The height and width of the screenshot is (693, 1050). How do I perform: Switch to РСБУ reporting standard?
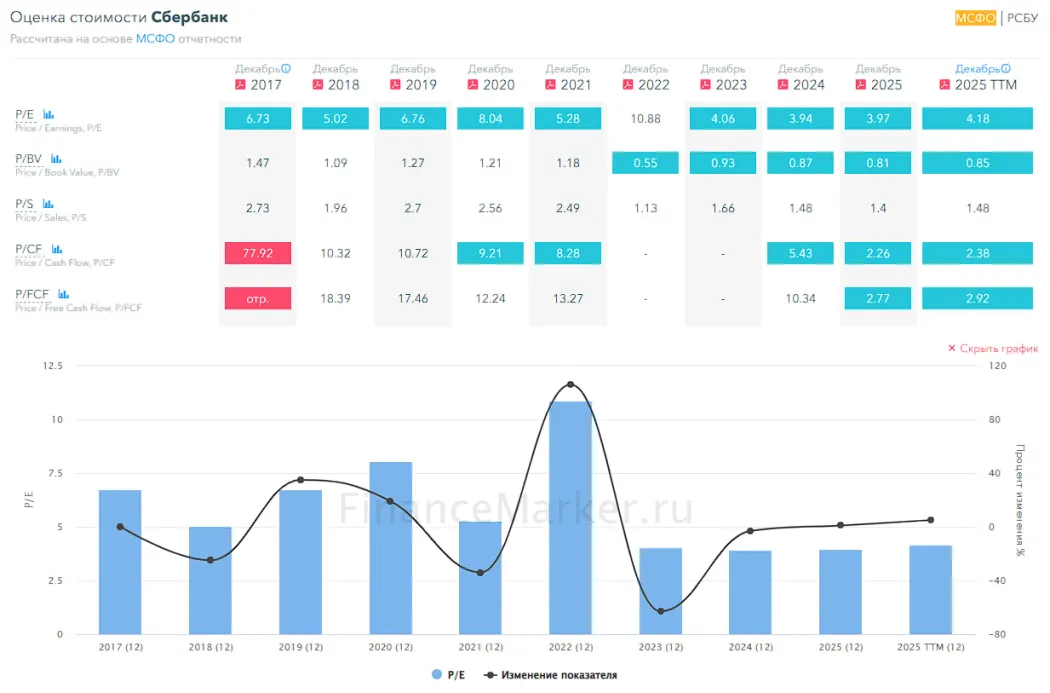(x=1021, y=18)
